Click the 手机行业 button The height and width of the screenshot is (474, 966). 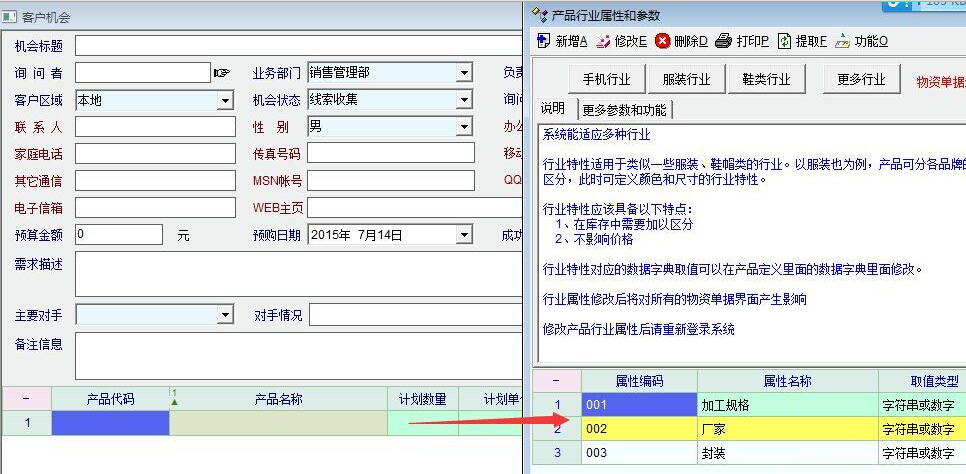coord(606,80)
